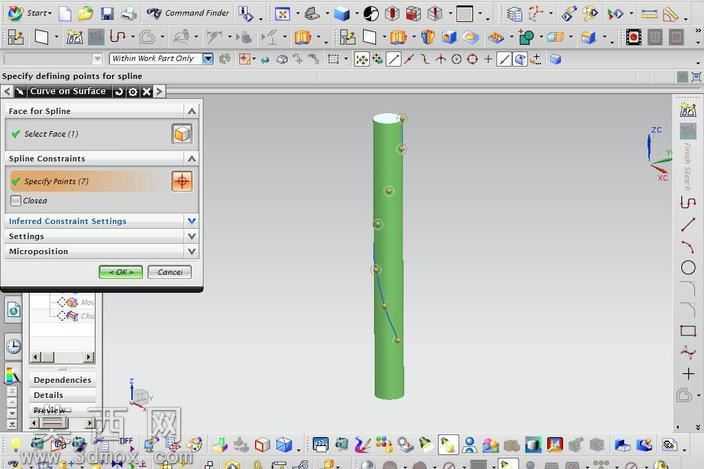The width and height of the screenshot is (704, 469).
Task: Open the selection scope dropdown
Action: point(207,58)
